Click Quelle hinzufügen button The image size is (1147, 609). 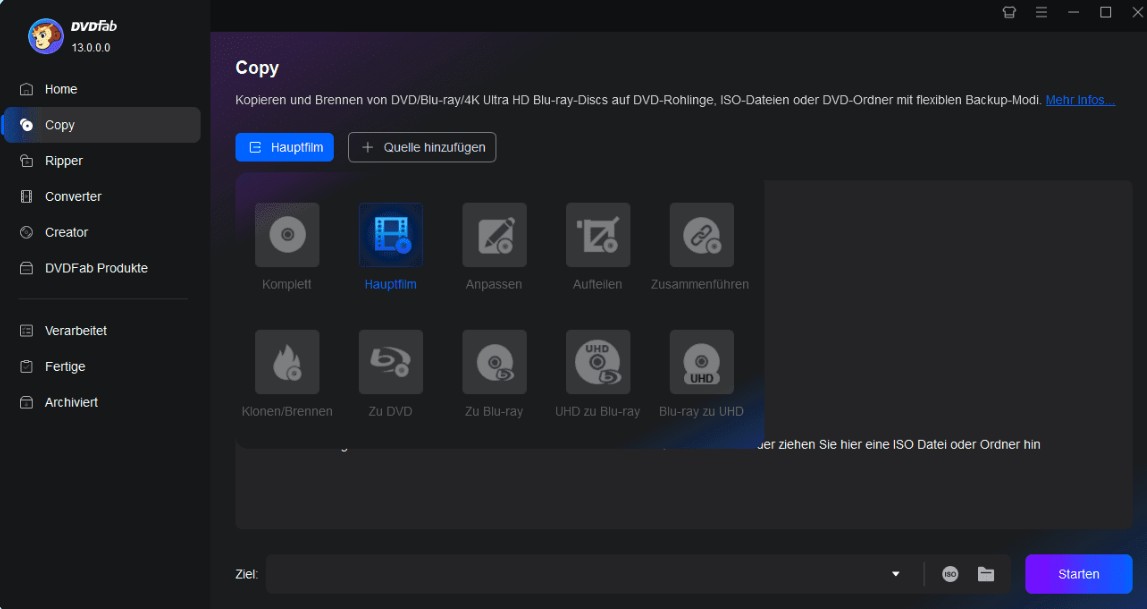pyautogui.click(x=422, y=147)
